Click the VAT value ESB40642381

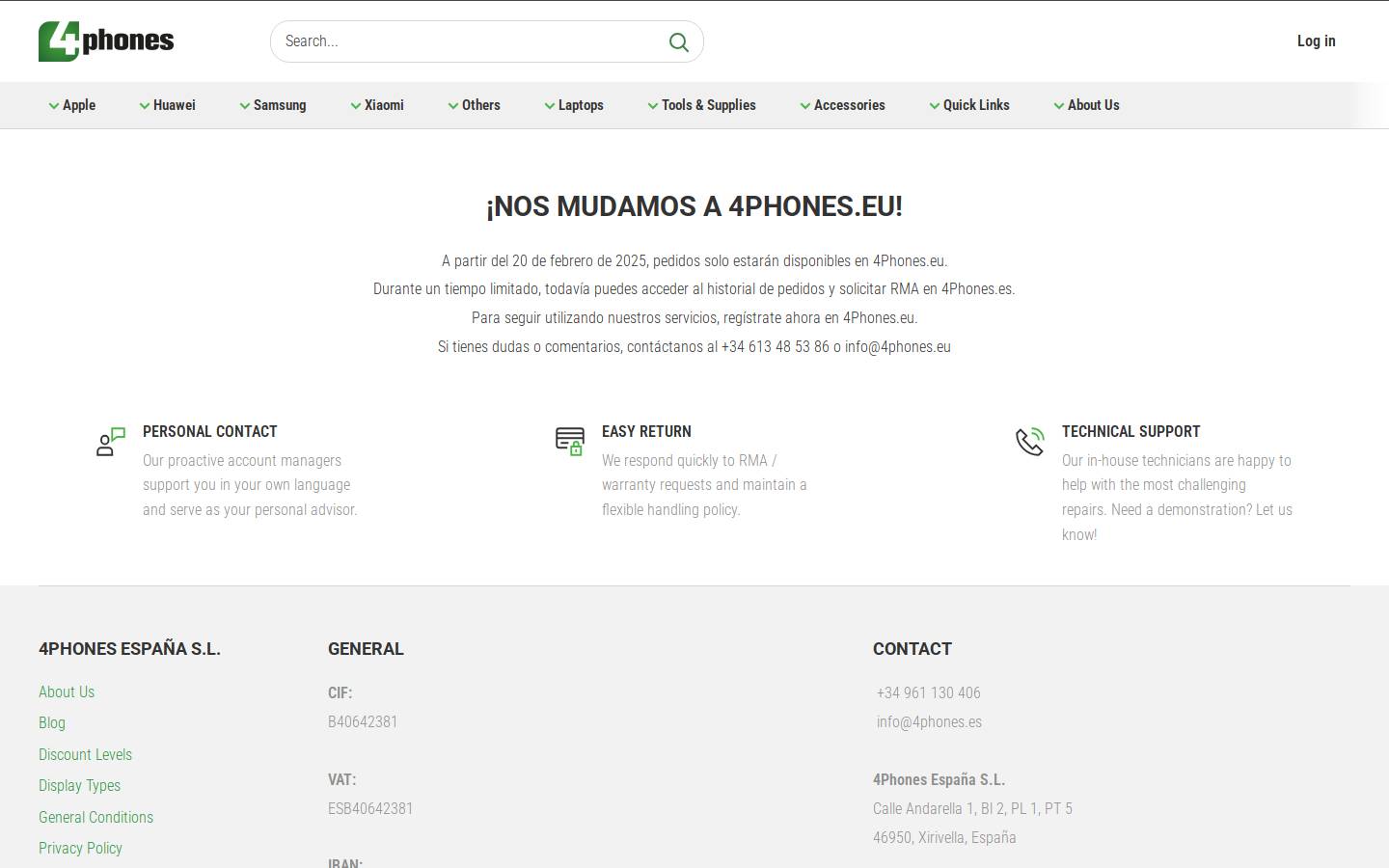point(370,808)
